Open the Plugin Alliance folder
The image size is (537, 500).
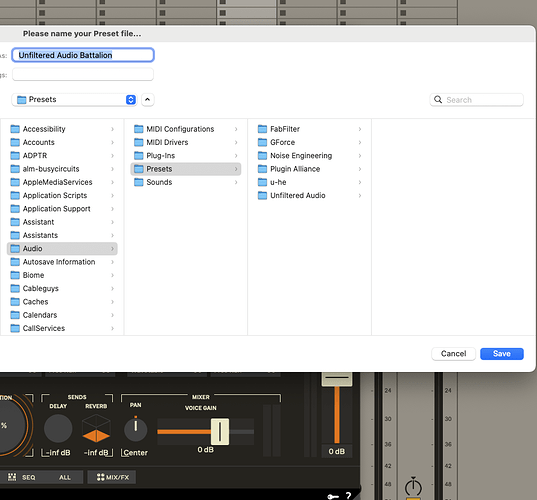click(x=310, y=169)
